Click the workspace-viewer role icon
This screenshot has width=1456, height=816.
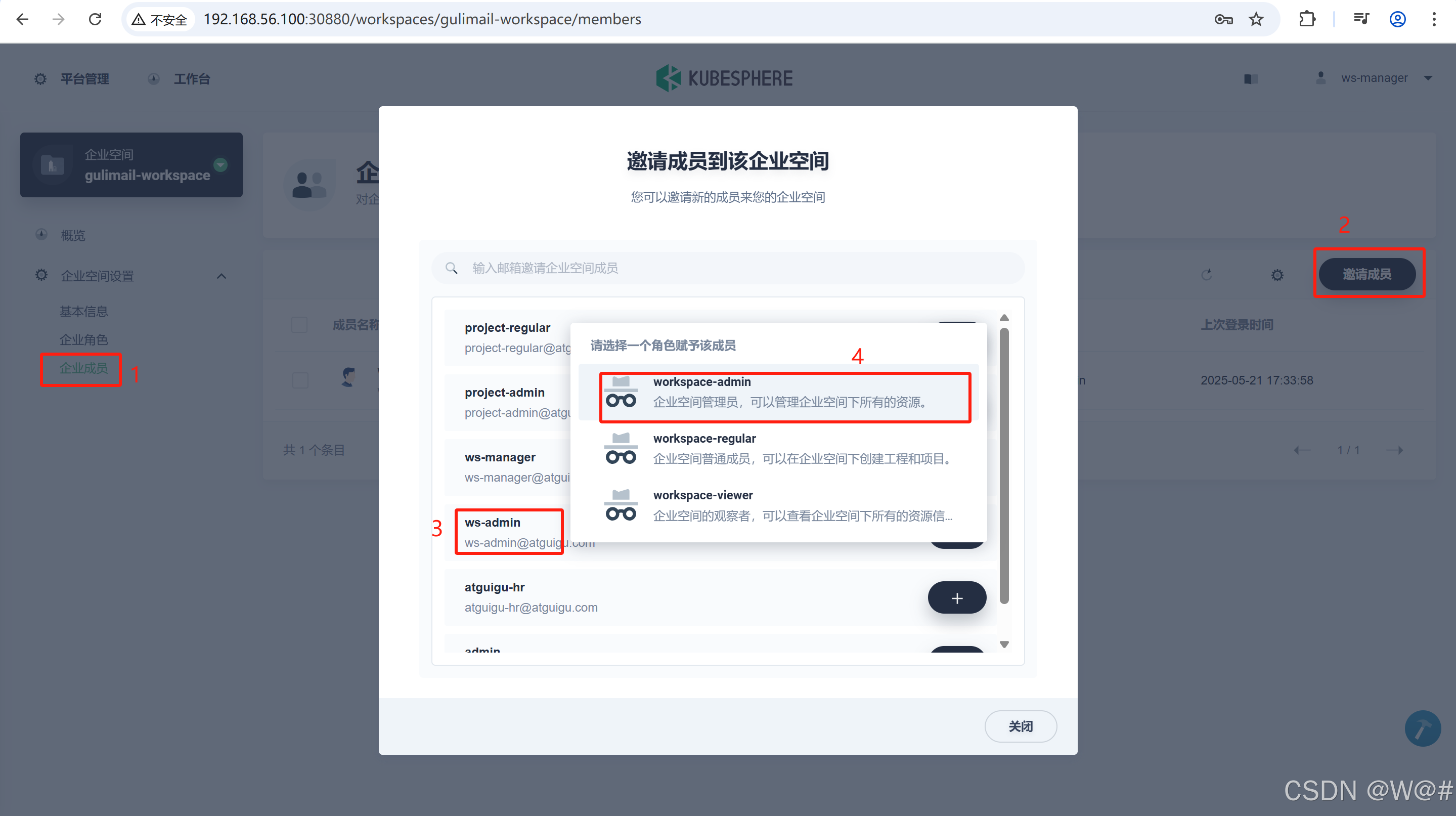click(621, 505)
